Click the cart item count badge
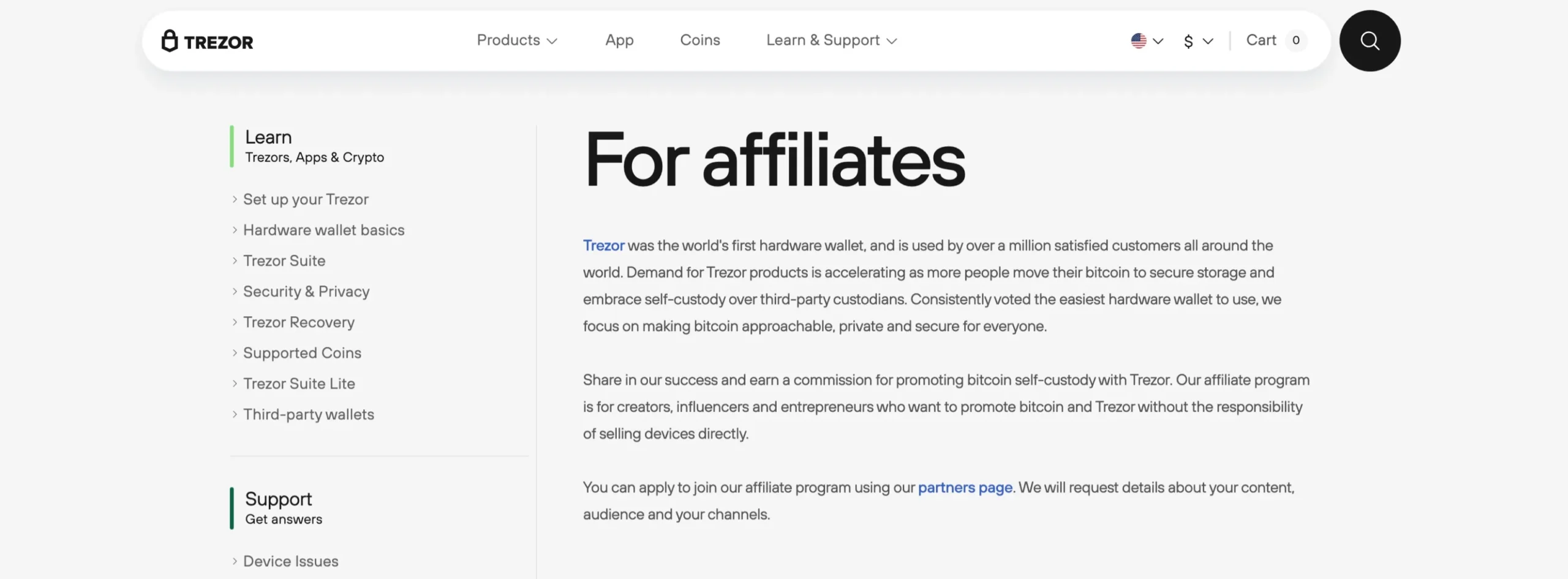This screenshot has width=1568, height=579. tap(1295, 40)
